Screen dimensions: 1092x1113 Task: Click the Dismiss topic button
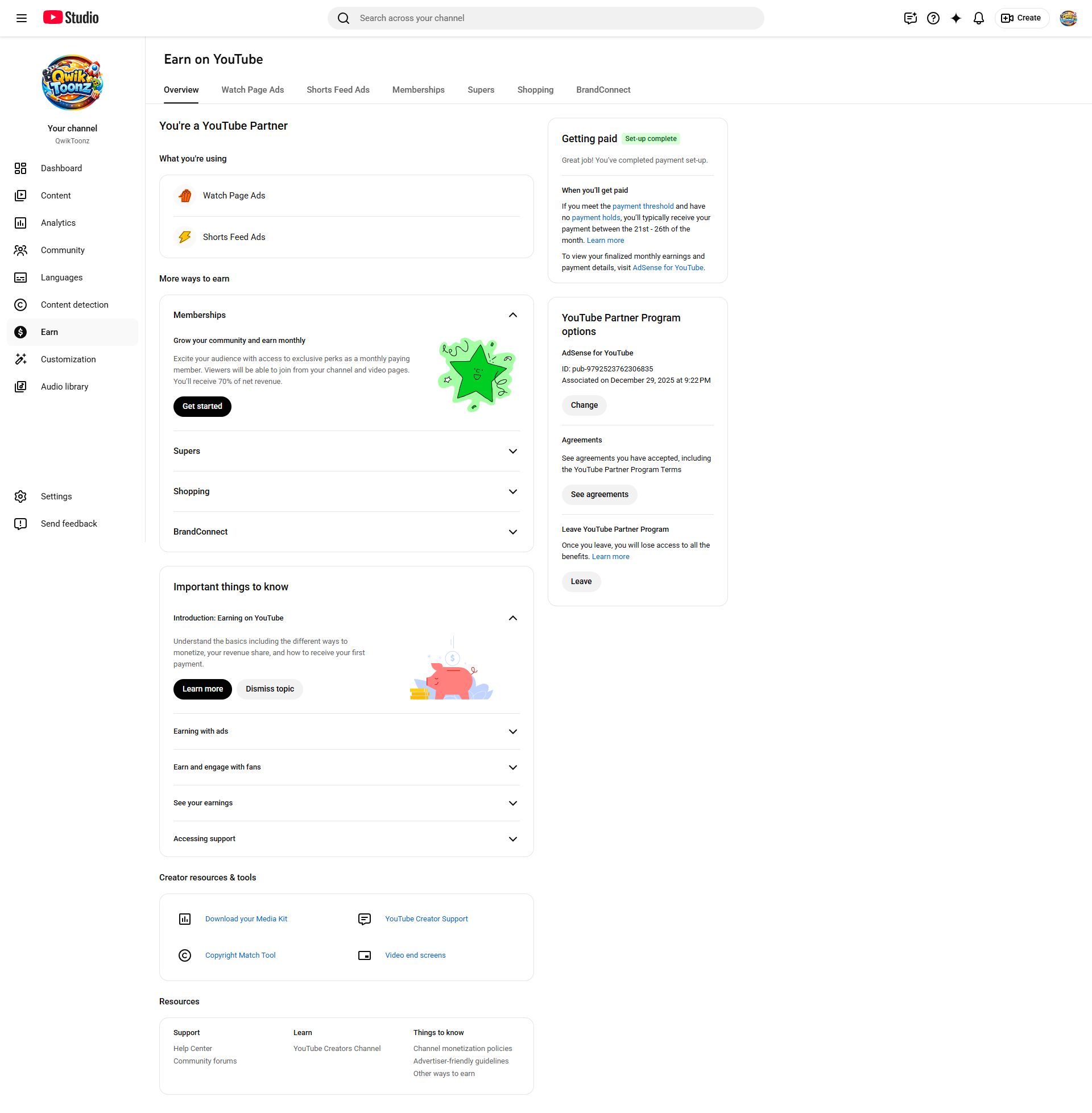pos(270,689)
